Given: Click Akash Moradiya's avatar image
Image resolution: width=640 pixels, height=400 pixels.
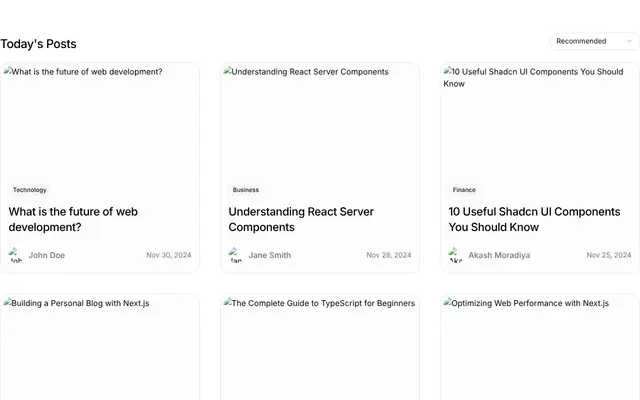Looking at the screenshot, I should point(456,255).
